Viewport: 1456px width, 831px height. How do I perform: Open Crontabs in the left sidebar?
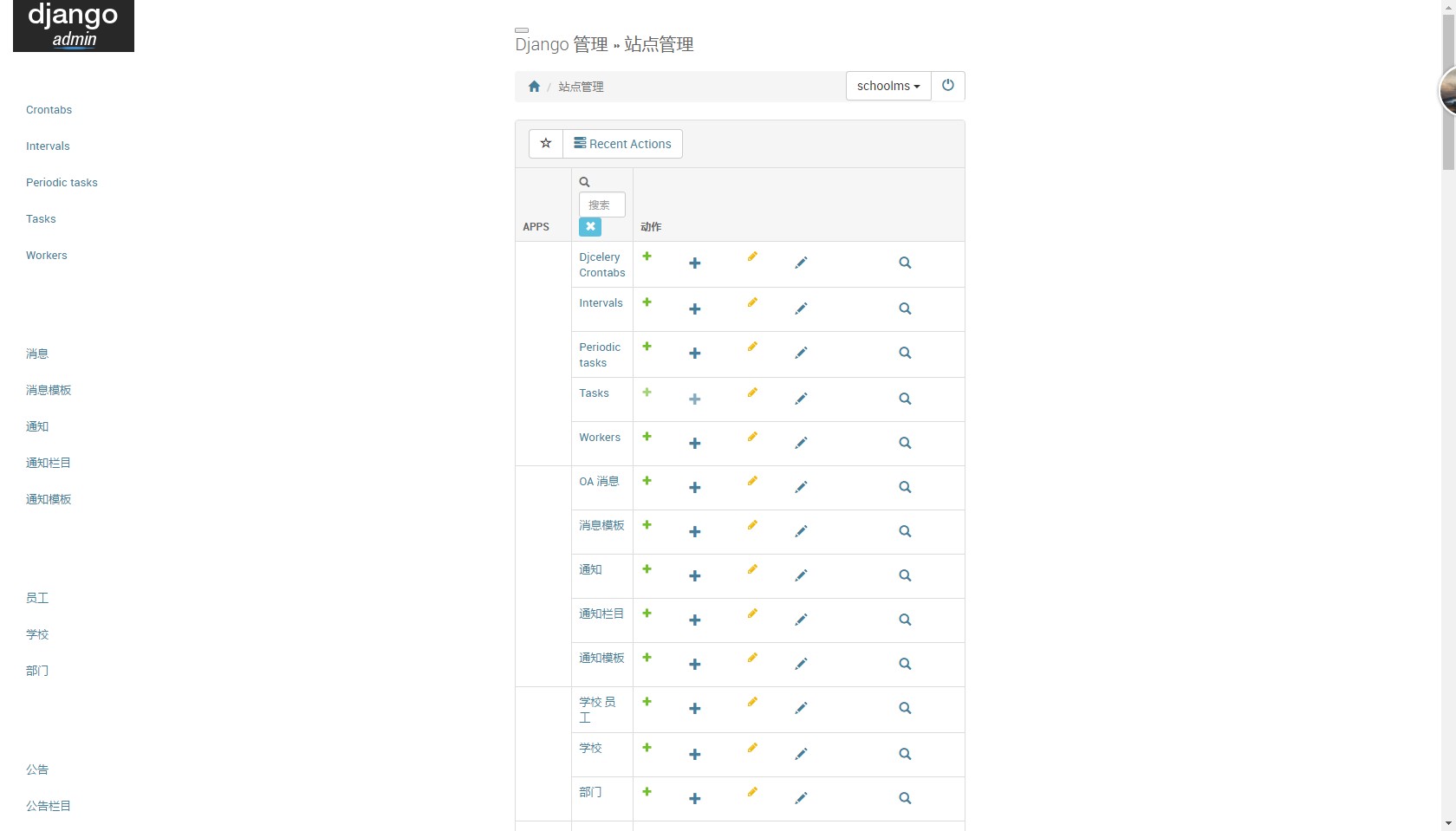click(49, 110)
